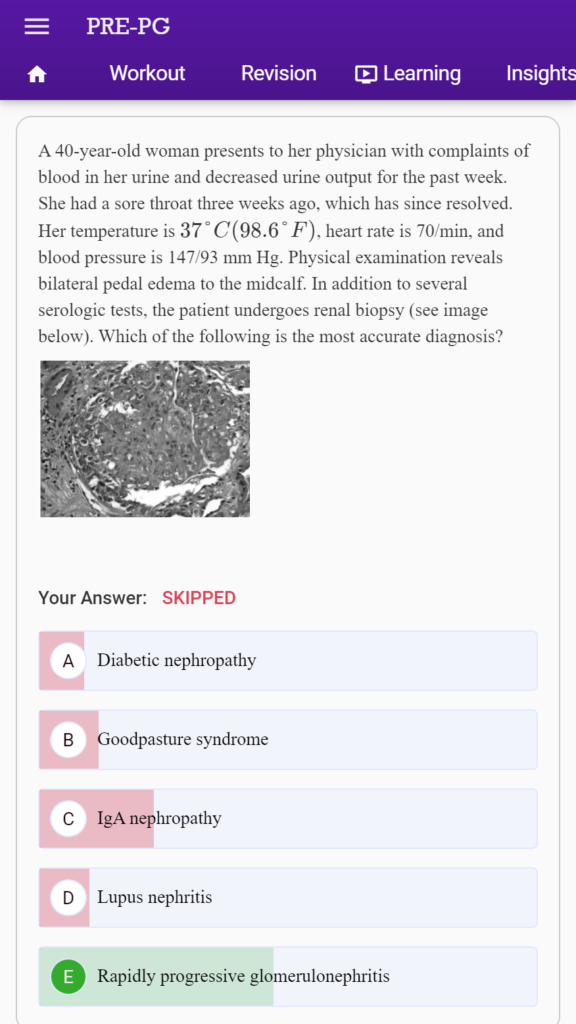576x1024 pixels.
Task: Click the green E answer circle
Action: pyautogui.click(x=69, y=977)
